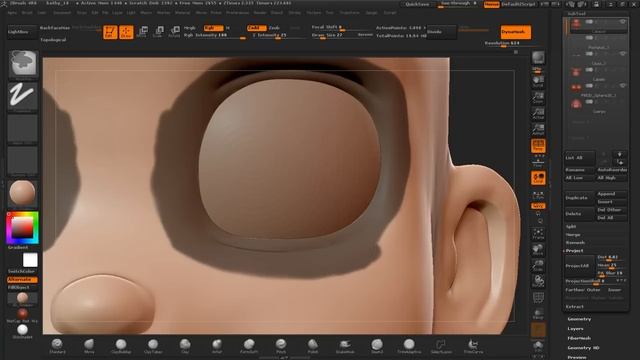
Task: Click the List All button
Action: point(579,158)
